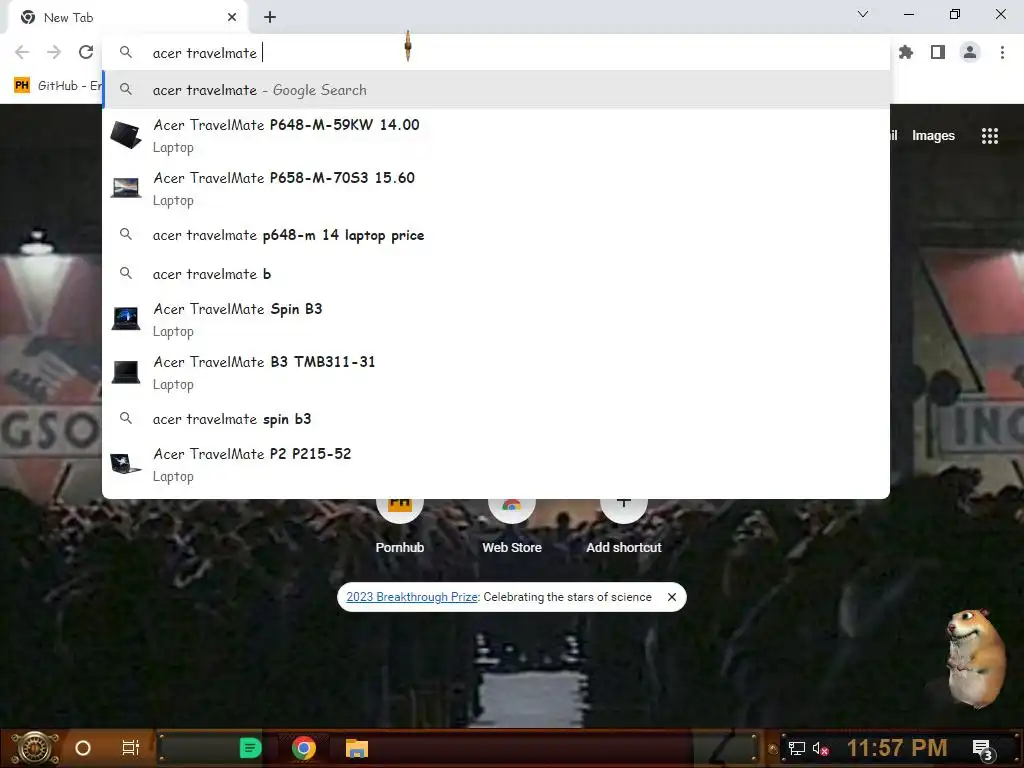This screenshot has width=1024, height=768.
Task: Click the 11:57 PM clock
Action: (x=897, y=748)
